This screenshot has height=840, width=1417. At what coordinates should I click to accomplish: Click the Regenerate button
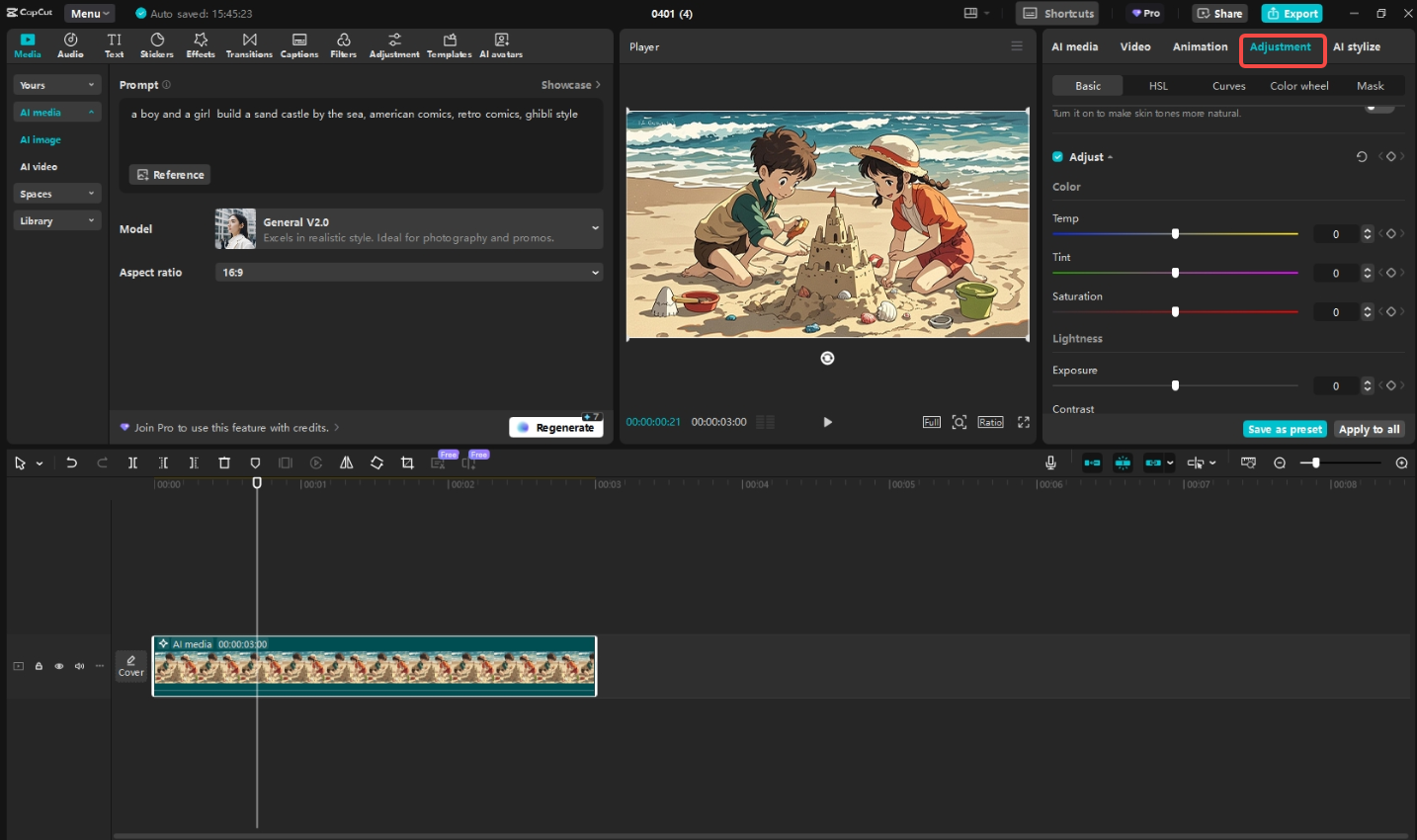(556, 427)
